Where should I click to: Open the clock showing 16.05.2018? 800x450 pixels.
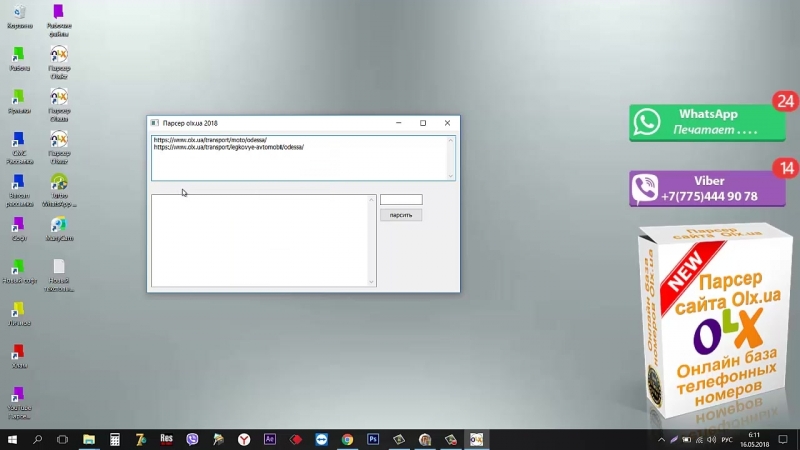click(x=755, y=440)
